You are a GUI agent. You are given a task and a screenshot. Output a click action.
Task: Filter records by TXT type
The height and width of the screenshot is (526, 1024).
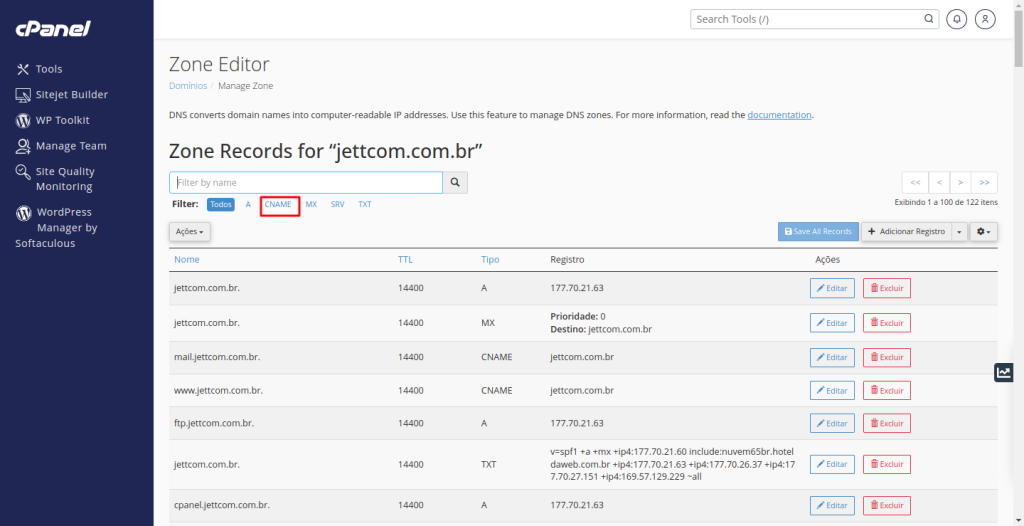click(x=365, y=204)
